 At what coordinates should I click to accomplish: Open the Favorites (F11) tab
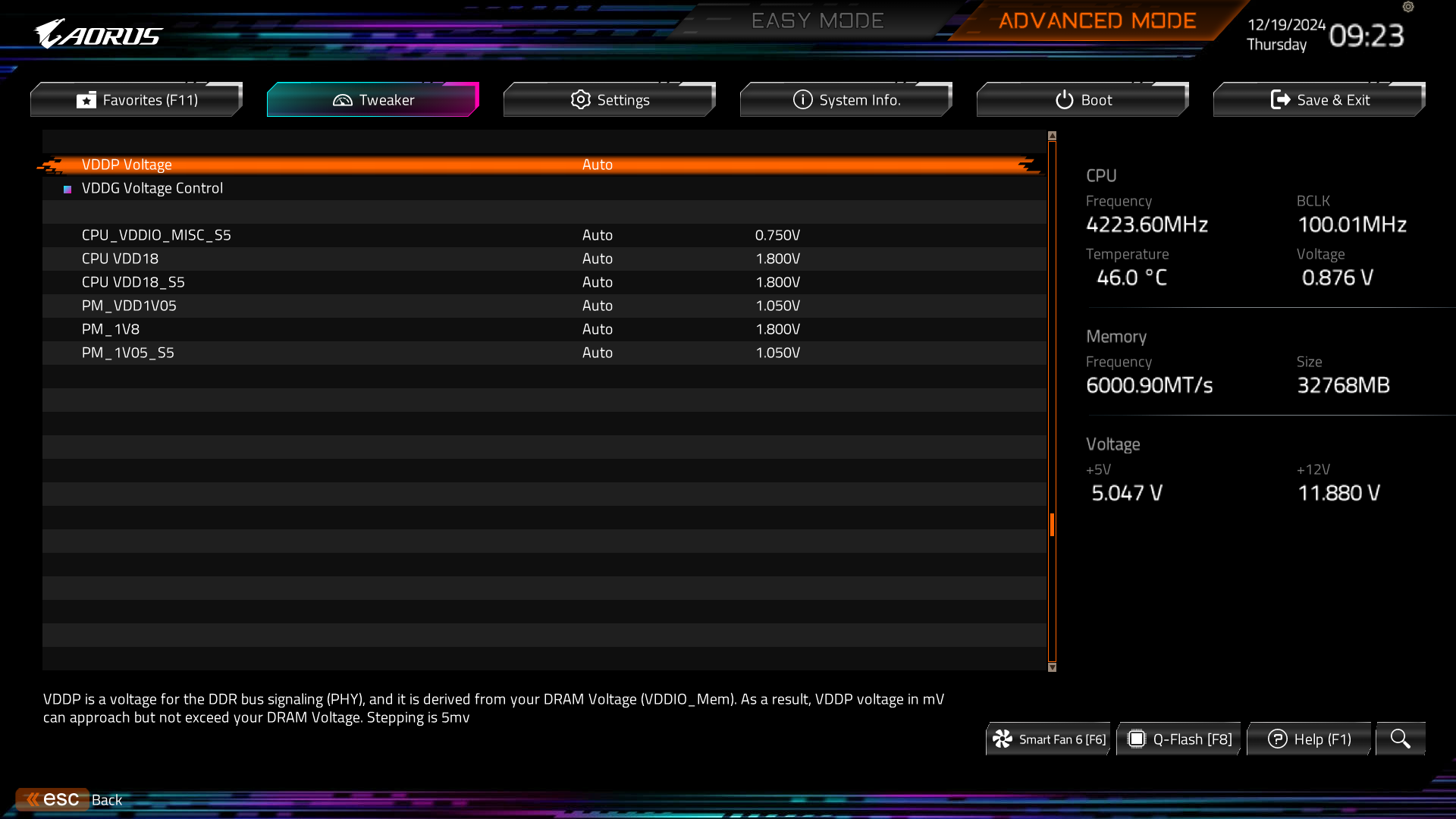click(136, 99)
